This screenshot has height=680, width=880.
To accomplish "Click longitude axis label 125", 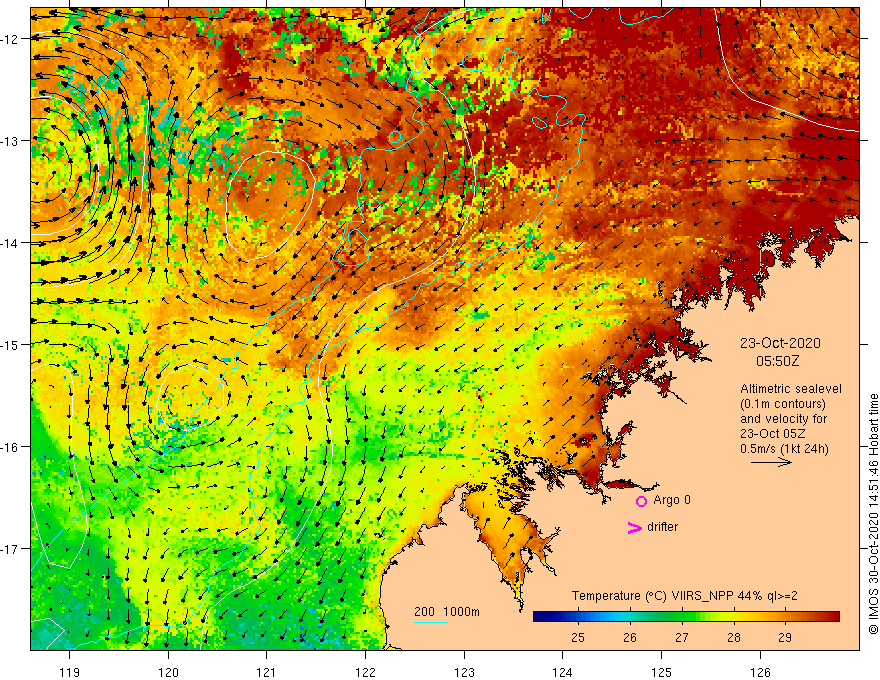I will coord(661,672).
